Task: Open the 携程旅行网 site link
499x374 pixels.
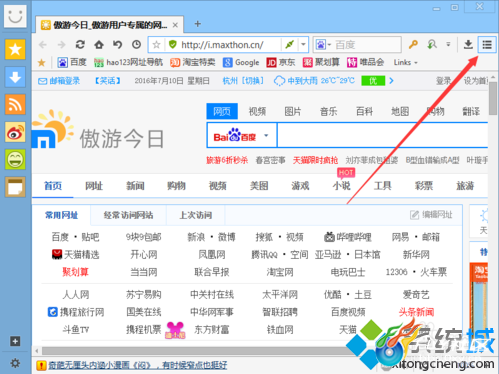Action: [x=76, y=312]
